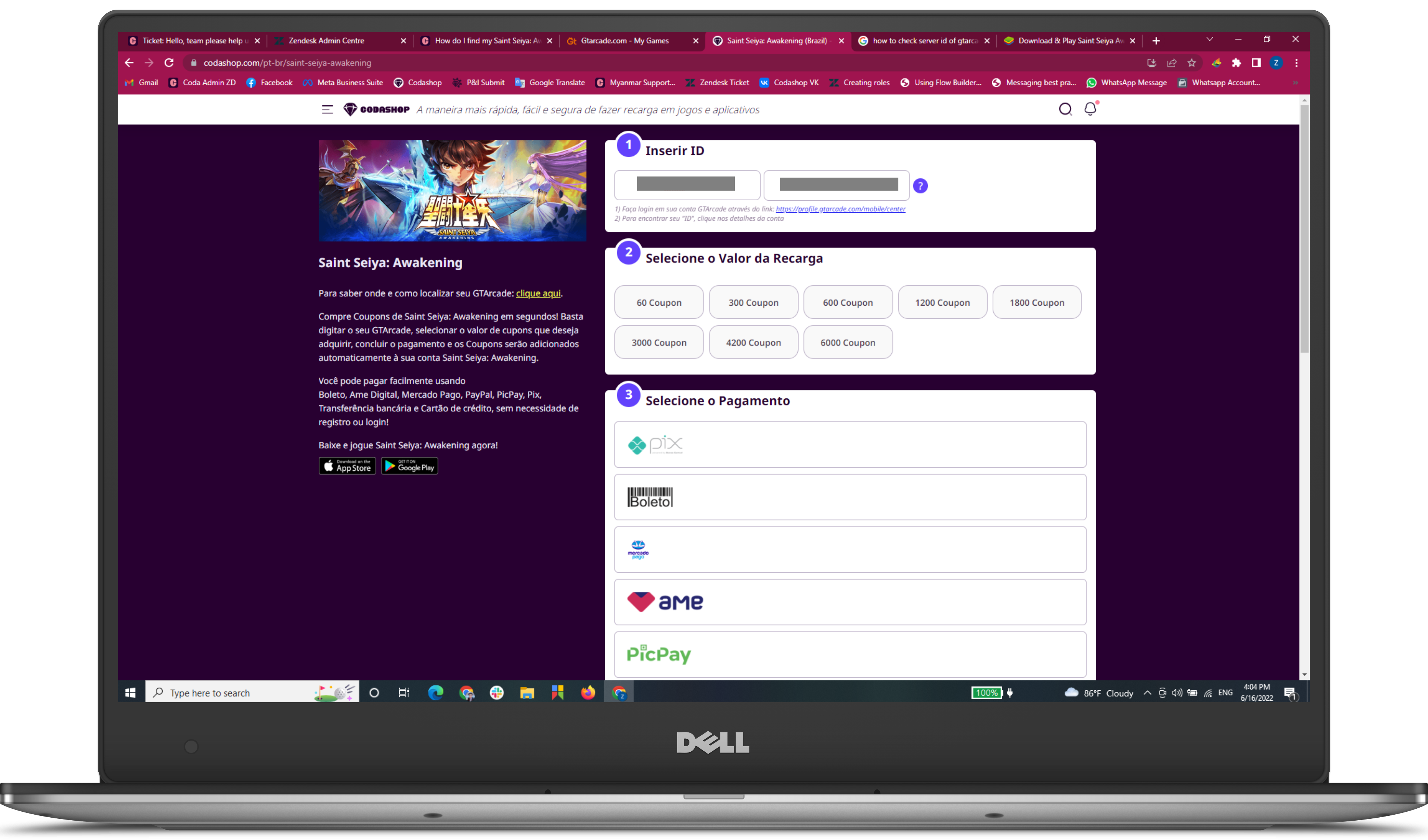Click the address bar URL
The image size is (1428, 840).
tap(287, 63)
